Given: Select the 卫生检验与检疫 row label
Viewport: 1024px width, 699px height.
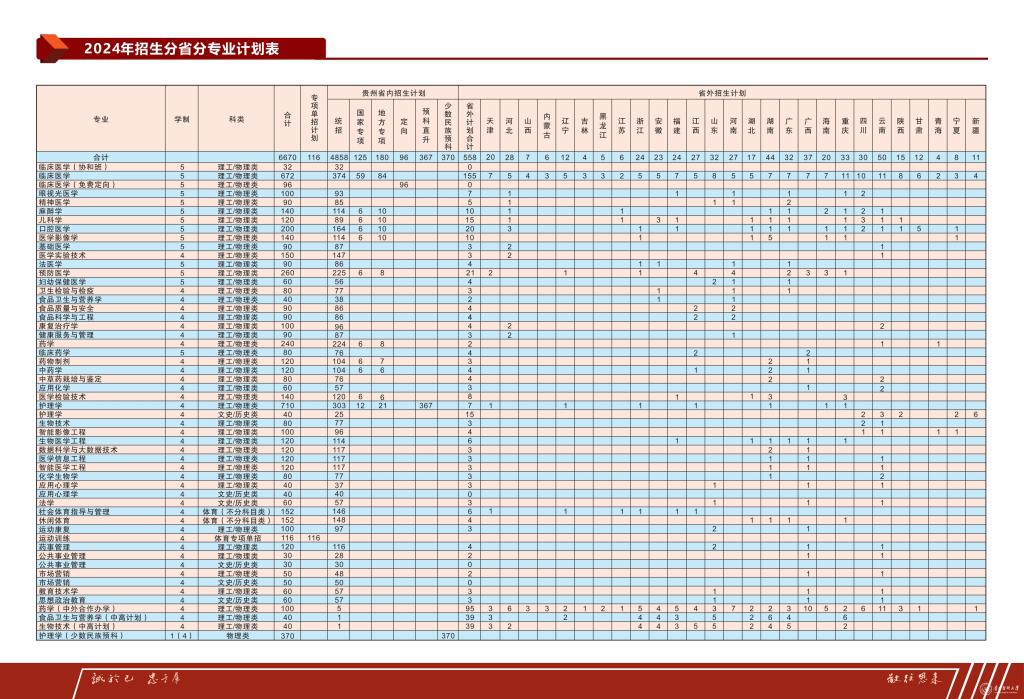Looking at the screenshot, I should (66, 291).
